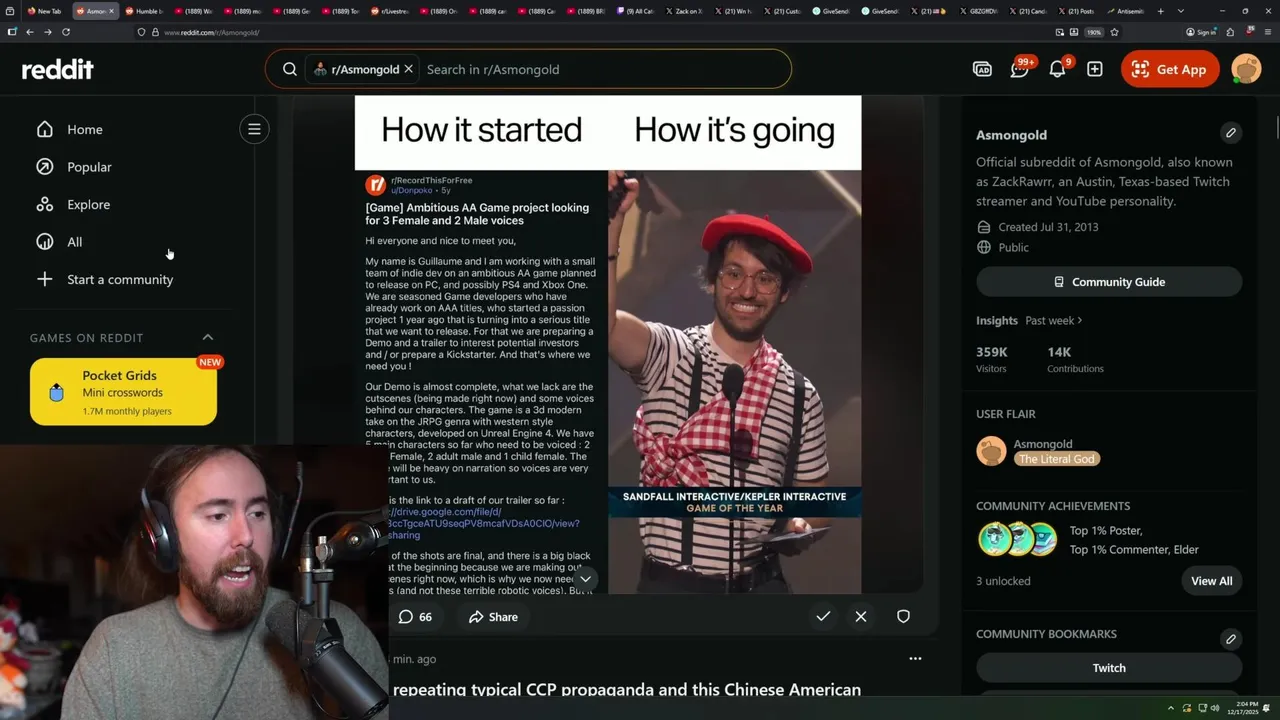Collapse the left navigation with hamburger button
The width and height of the screenshot is (1280, 720).
coord(254,128)
